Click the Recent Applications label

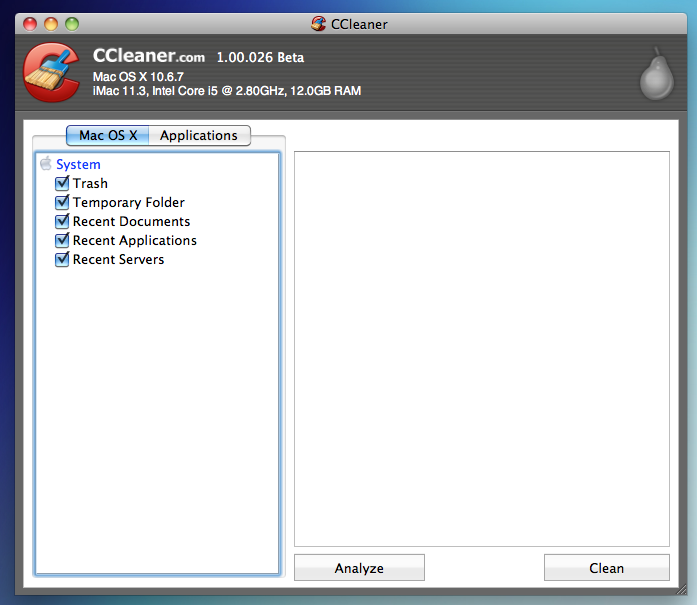point(135,240)
